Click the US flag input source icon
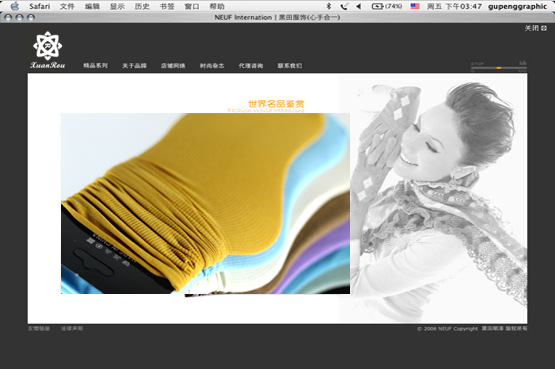The width and height of the screenshot is (555, 369). [x=415, y=6]
